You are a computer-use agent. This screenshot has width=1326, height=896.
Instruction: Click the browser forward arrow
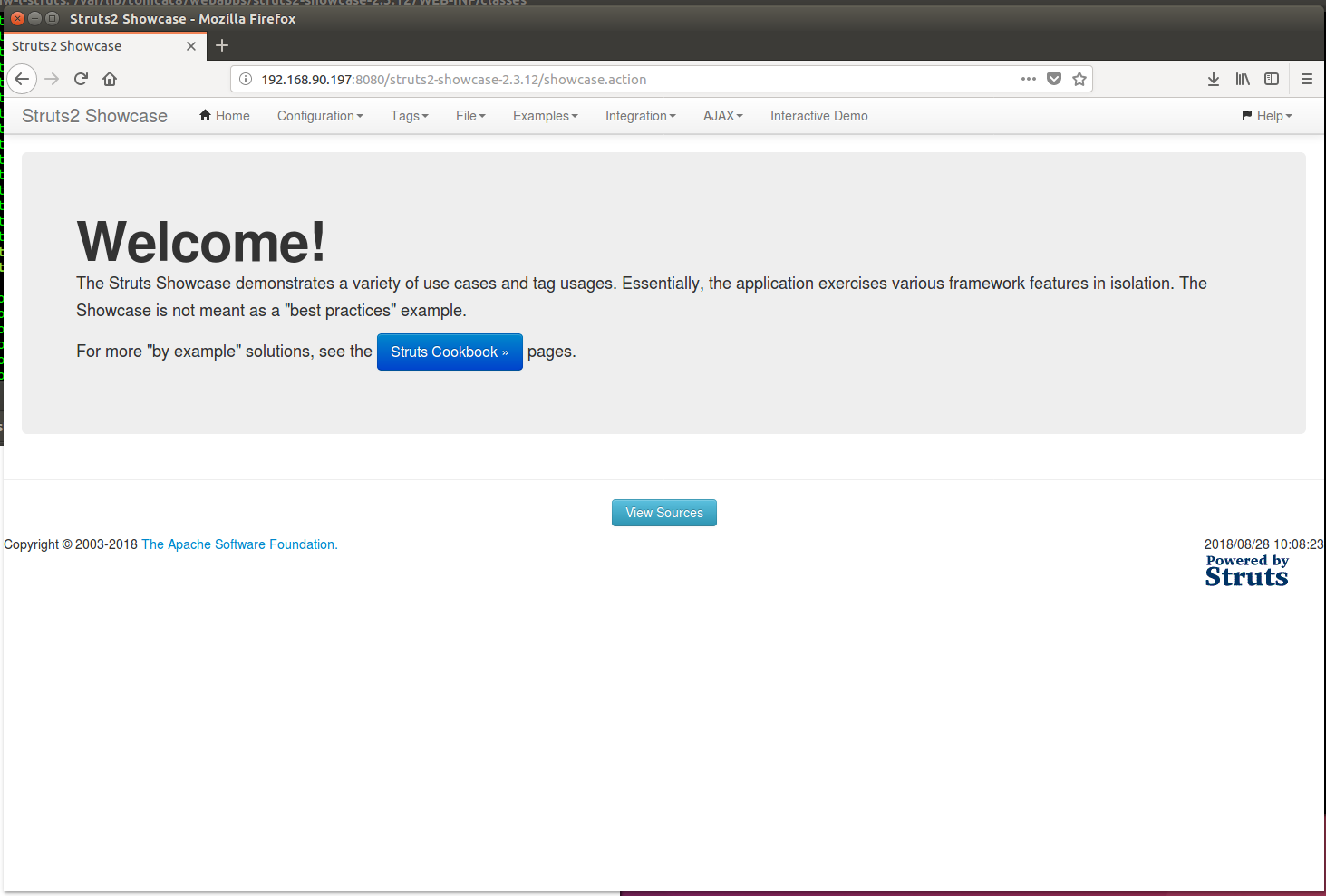point(52,79)
